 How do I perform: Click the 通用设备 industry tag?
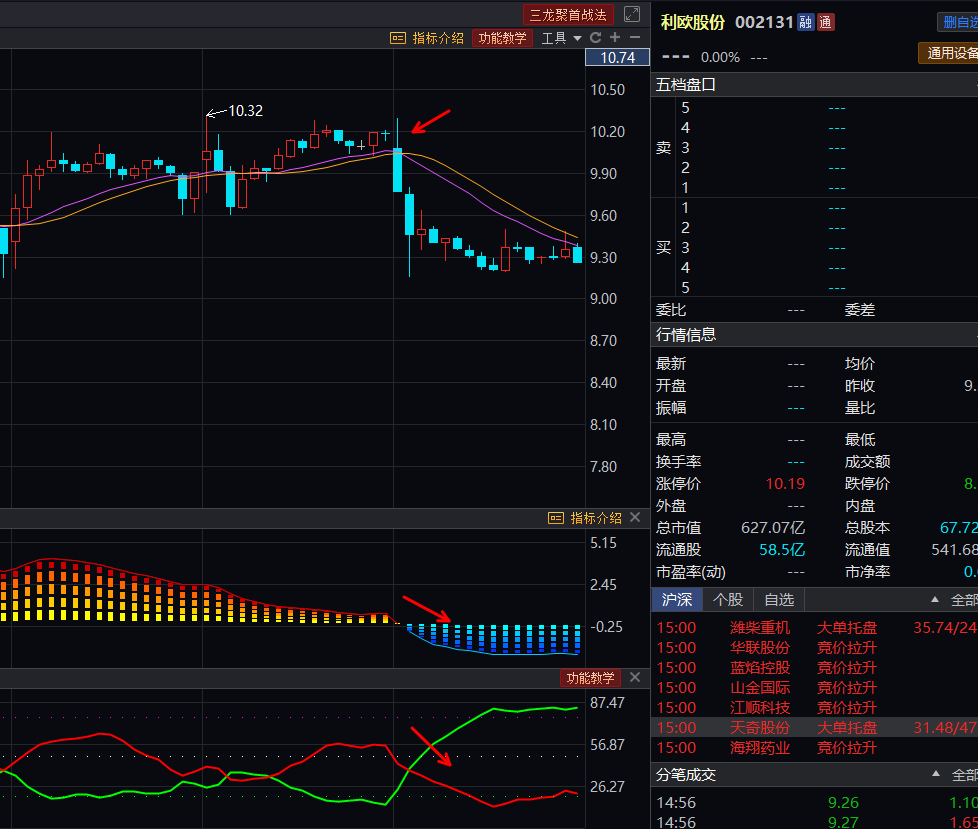pos(950,53)
